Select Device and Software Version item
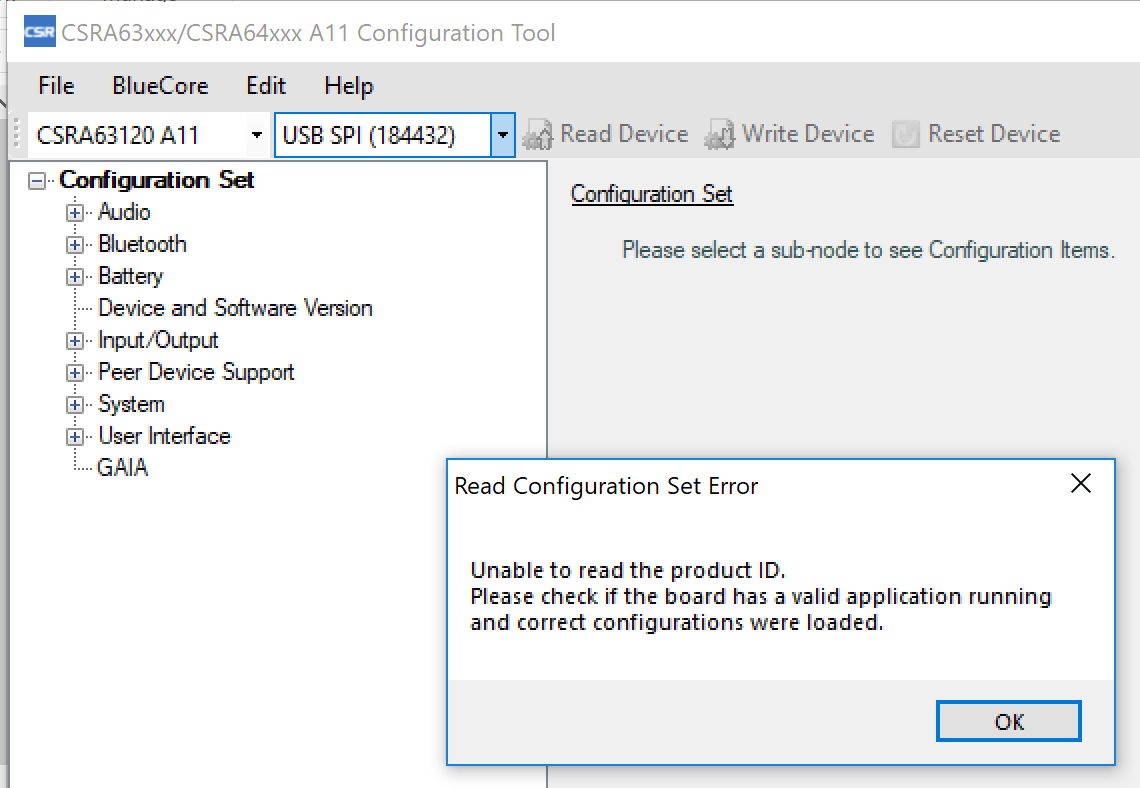 235,308
